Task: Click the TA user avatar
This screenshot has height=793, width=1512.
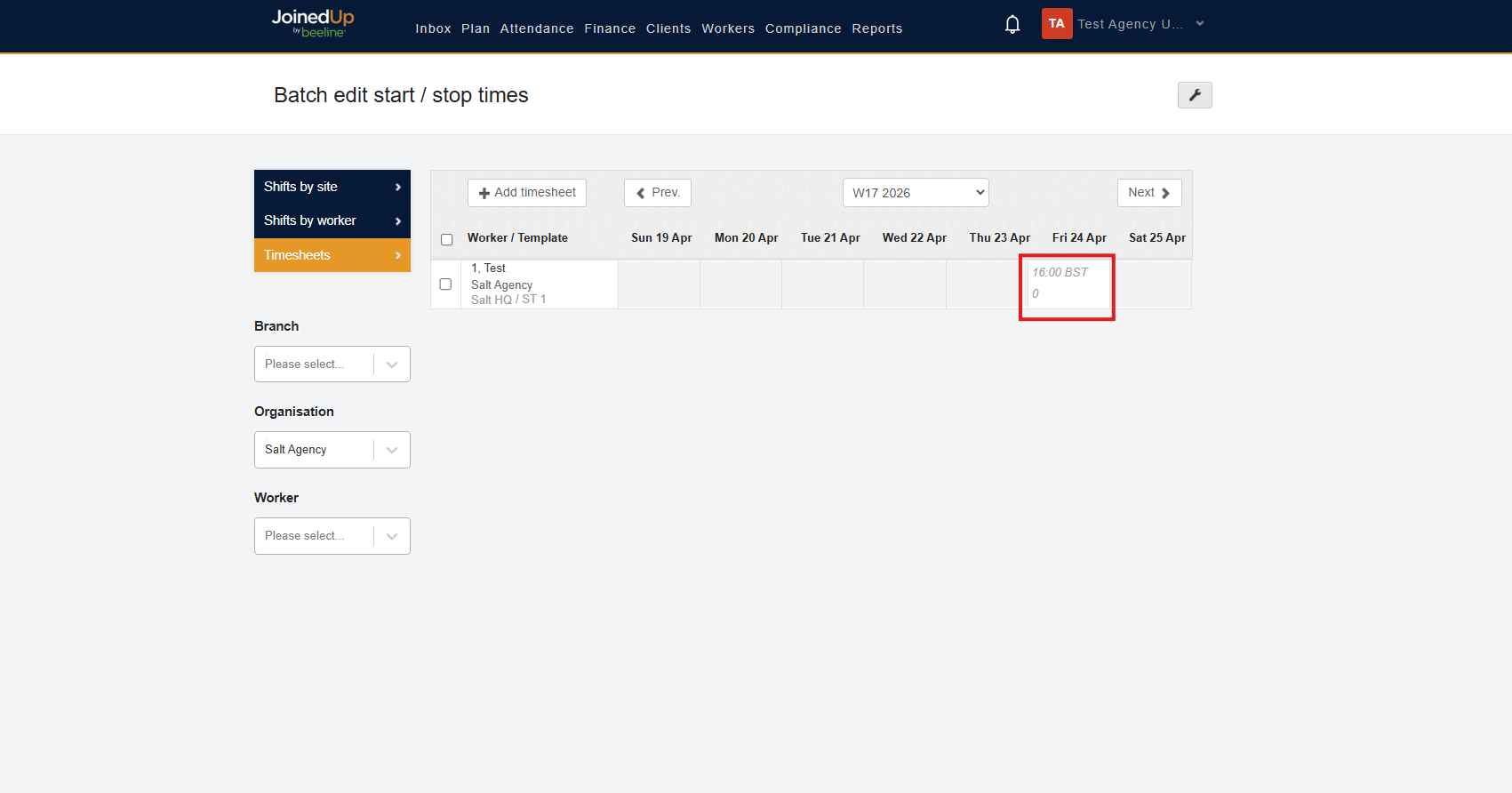Action: 1057,24
